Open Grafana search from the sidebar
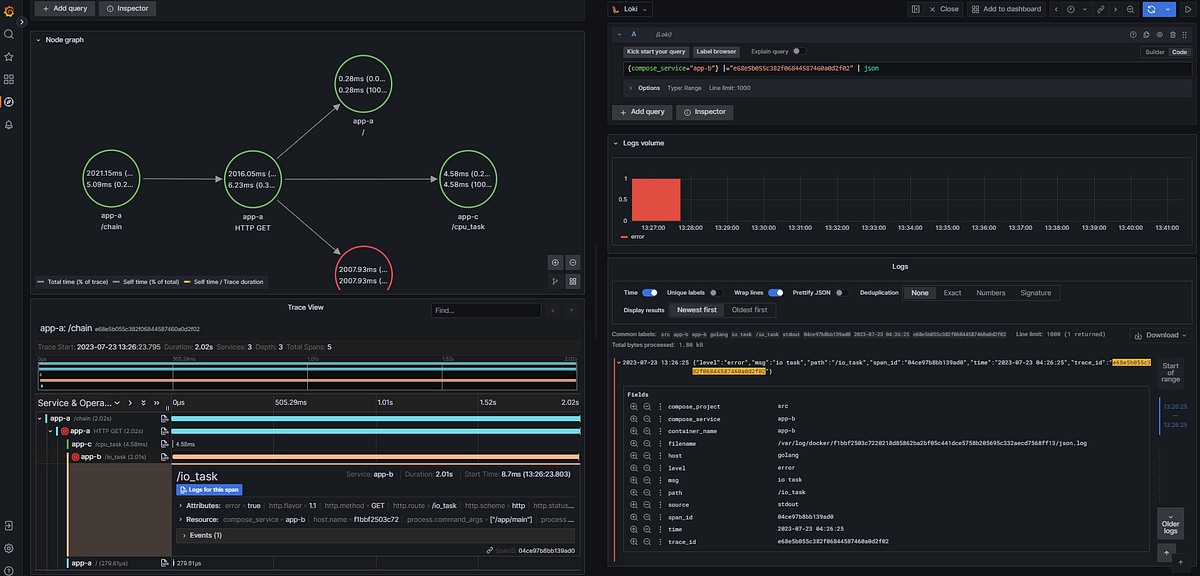1200x576 pixels. [x=9, y=33]
